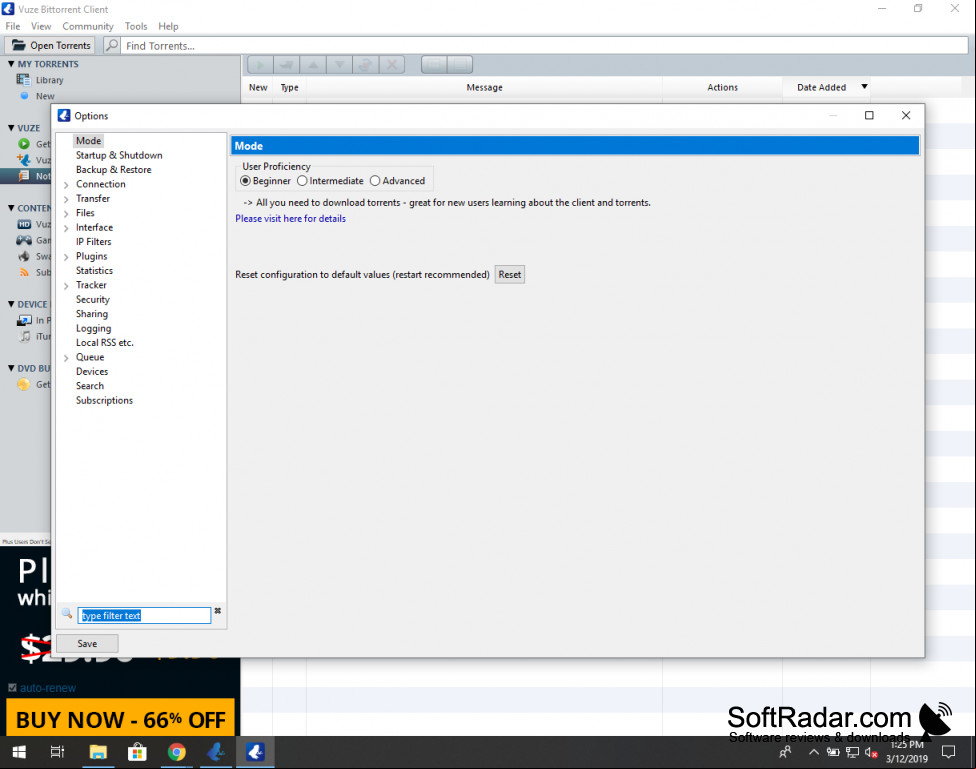Show hidden system tray icons
Screen dimensions: 976x769
click(814, 752)
